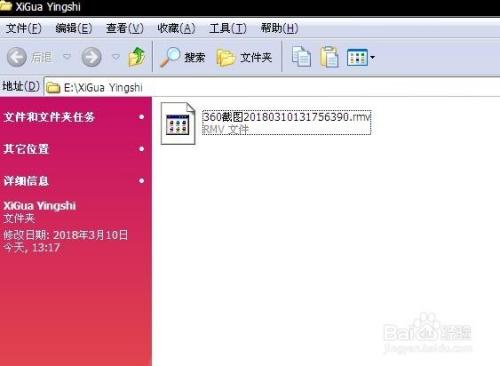
Task: Click the address bar path E:\XiGua Yingshi
Action: 103,88
